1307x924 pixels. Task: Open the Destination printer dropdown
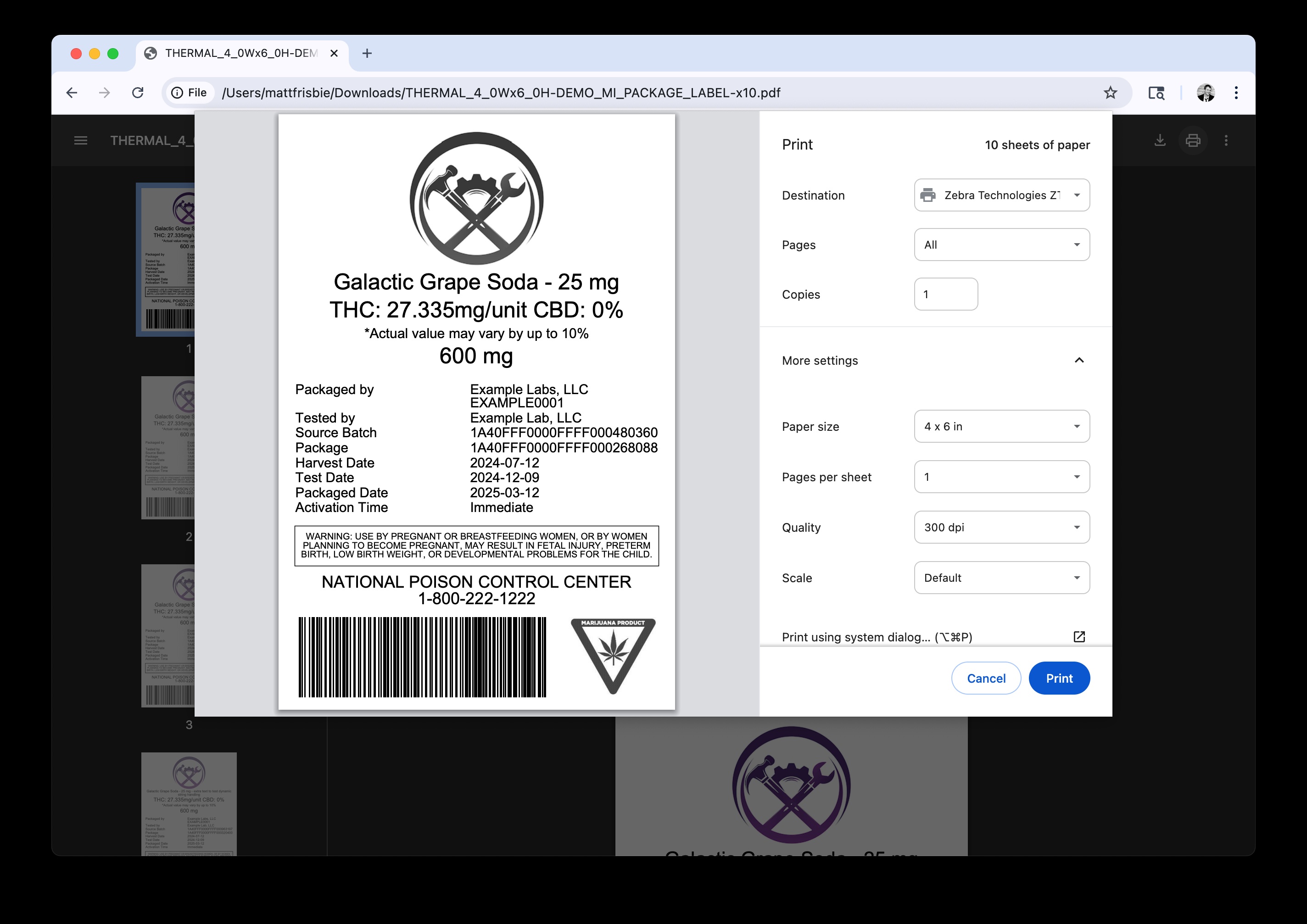pyautogui.click(x=1001, y=195)
